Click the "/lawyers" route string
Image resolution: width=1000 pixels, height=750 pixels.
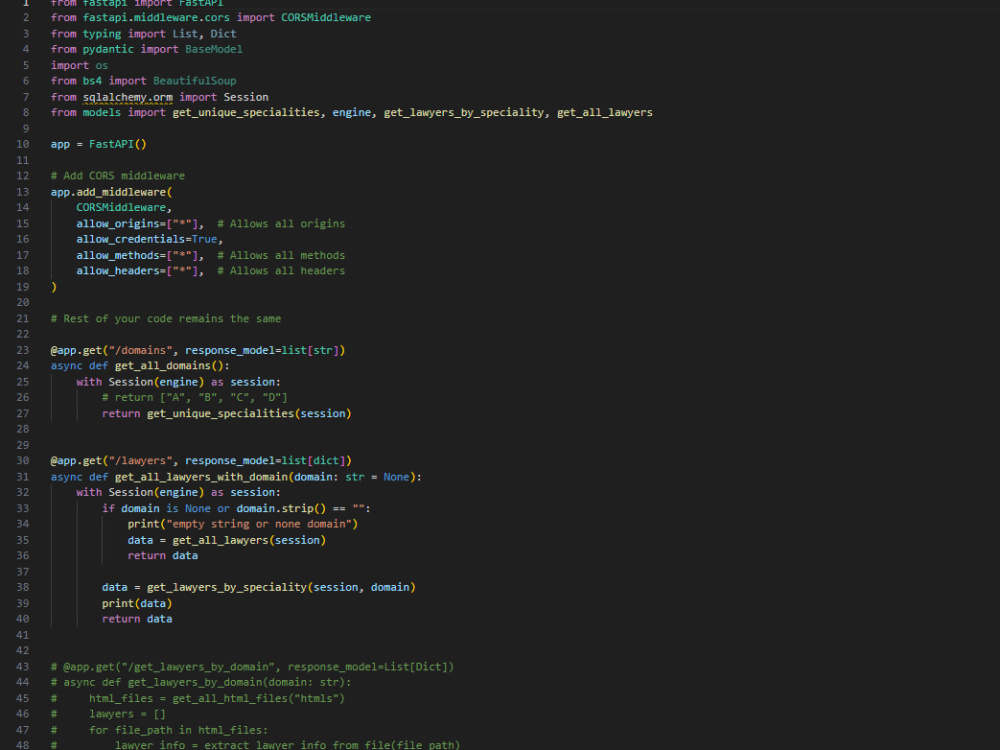140,460
